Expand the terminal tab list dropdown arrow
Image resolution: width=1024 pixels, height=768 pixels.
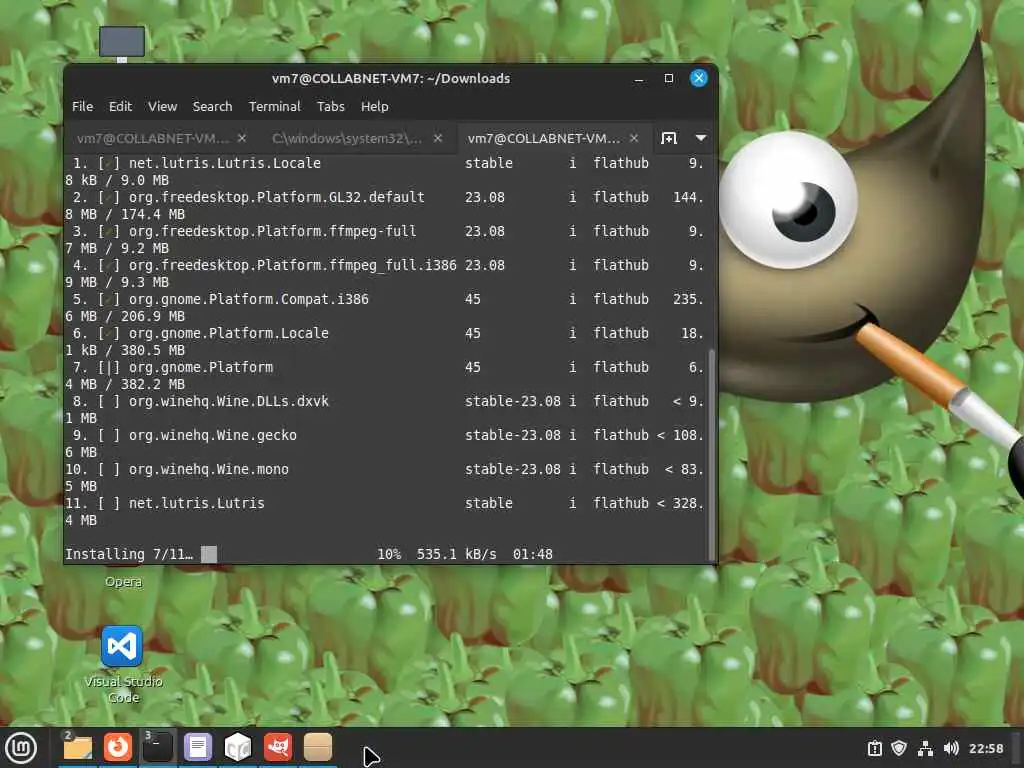(x=701, y=138)
